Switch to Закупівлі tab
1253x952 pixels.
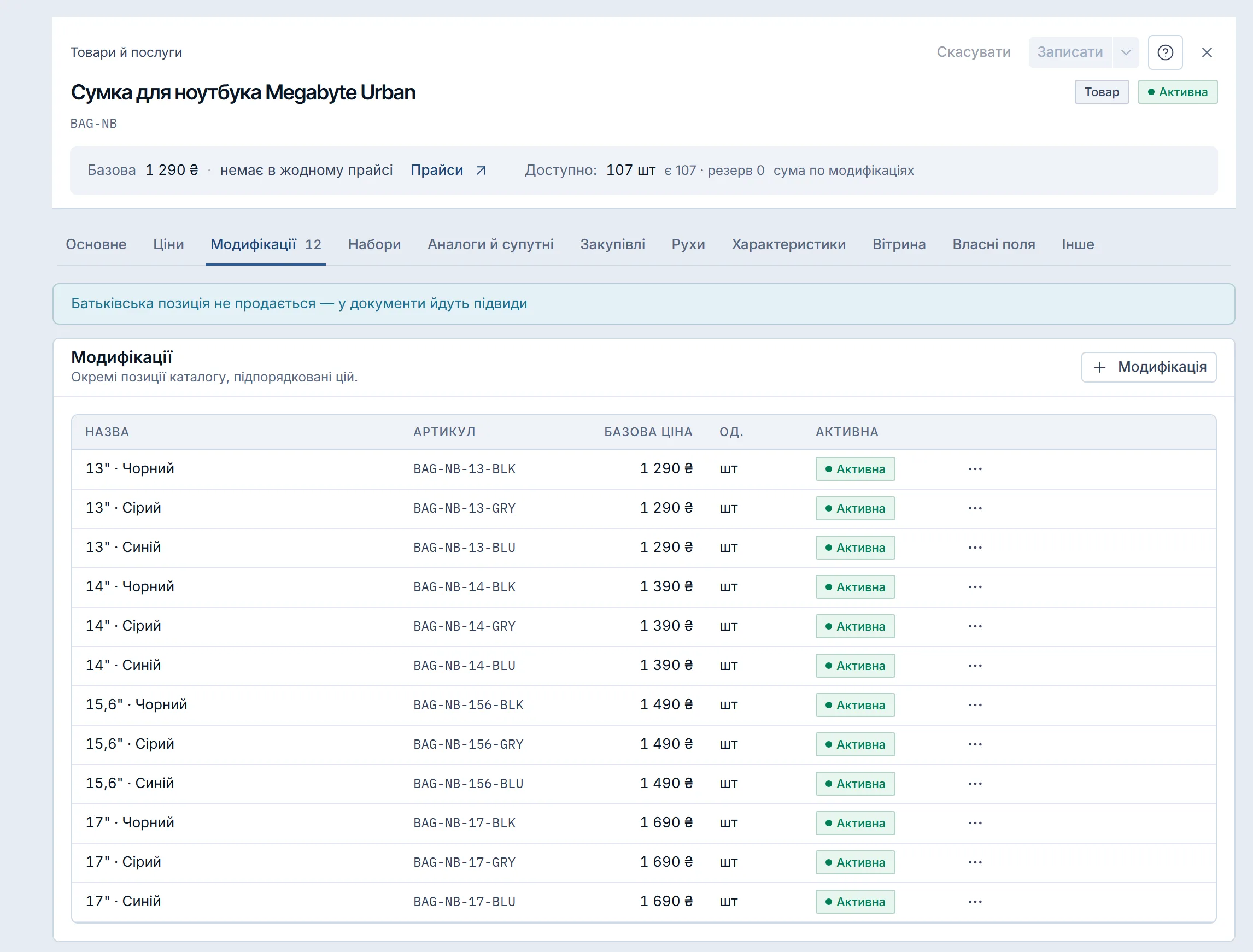(612, 244)
